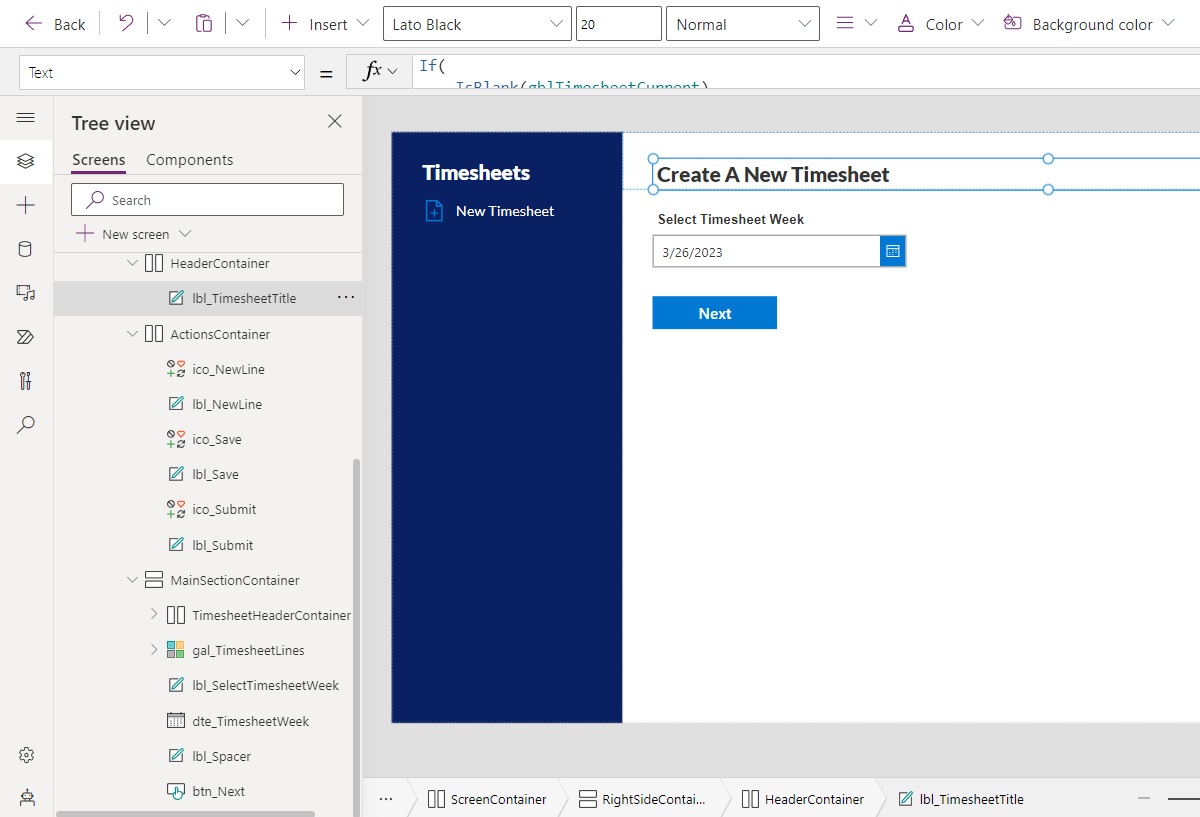Open the Data pane using the cylinder icon
1200x817 pixels.
point(26,248)
